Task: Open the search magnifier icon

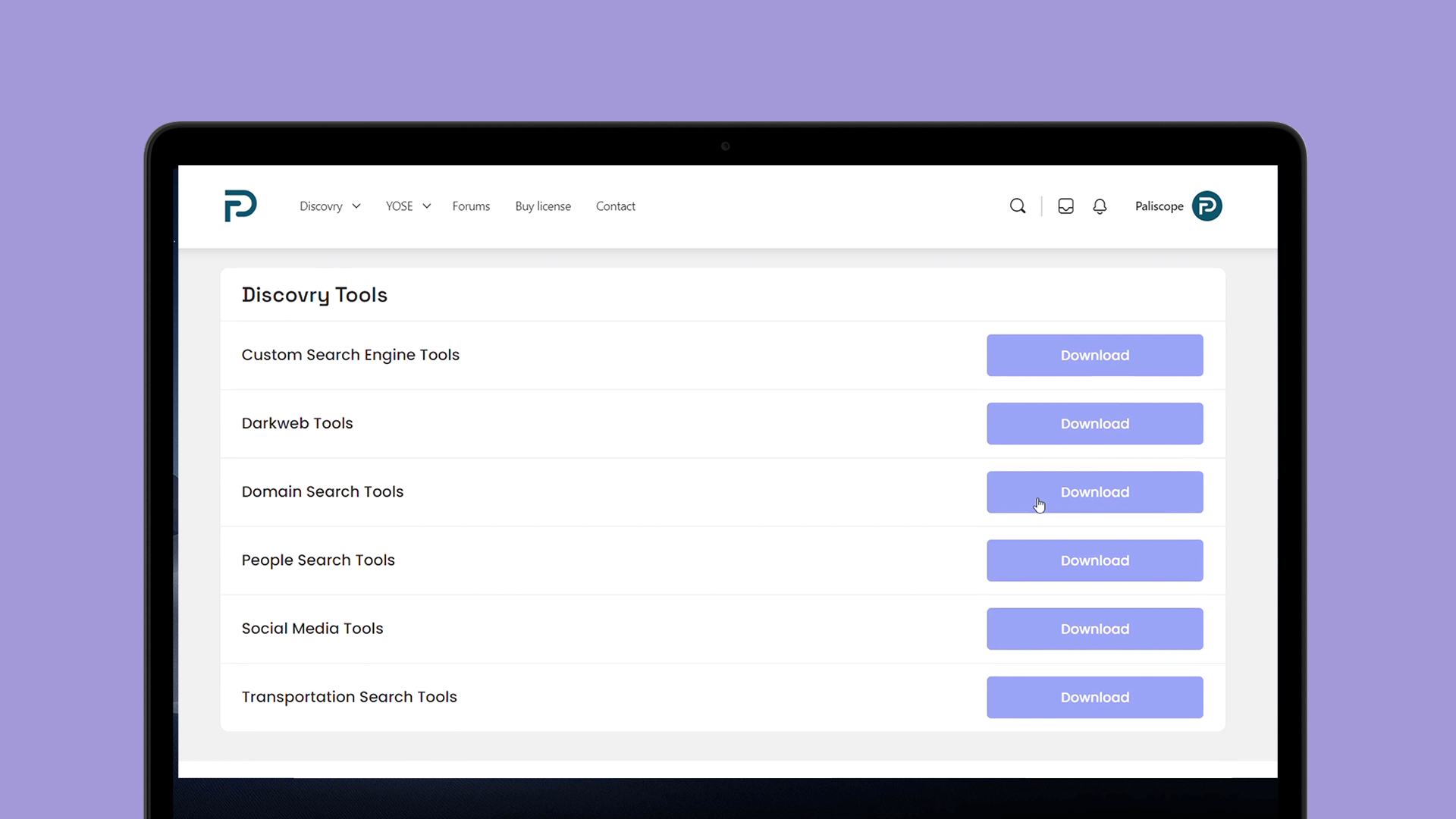Action: (x=1018, y=206)
